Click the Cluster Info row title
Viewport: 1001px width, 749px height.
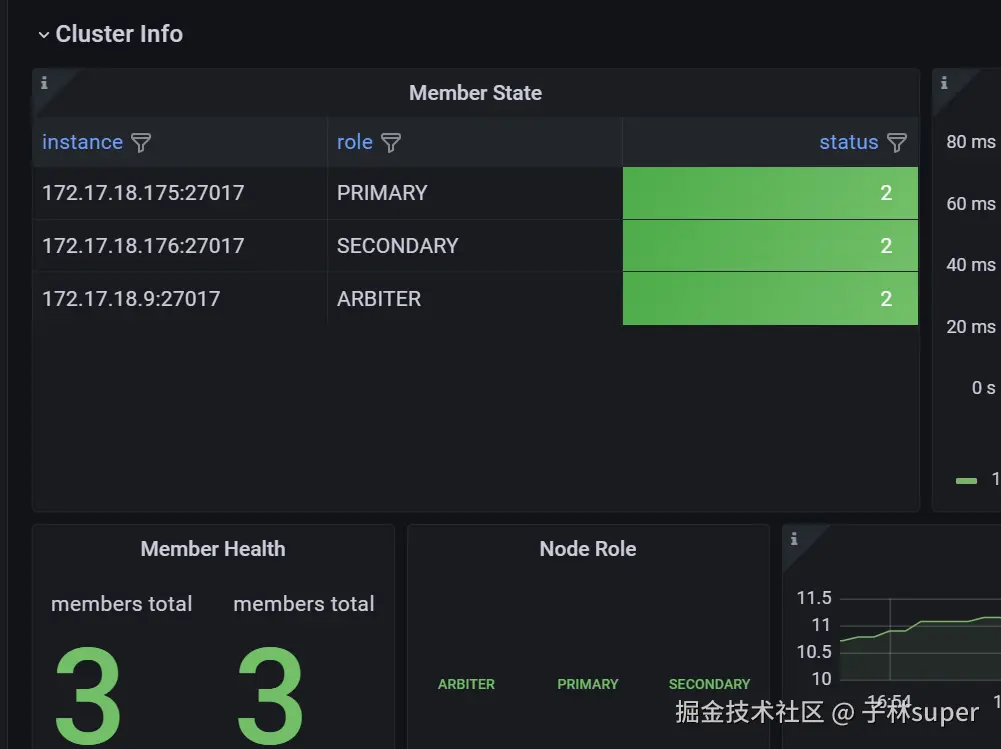click(119, 34)
